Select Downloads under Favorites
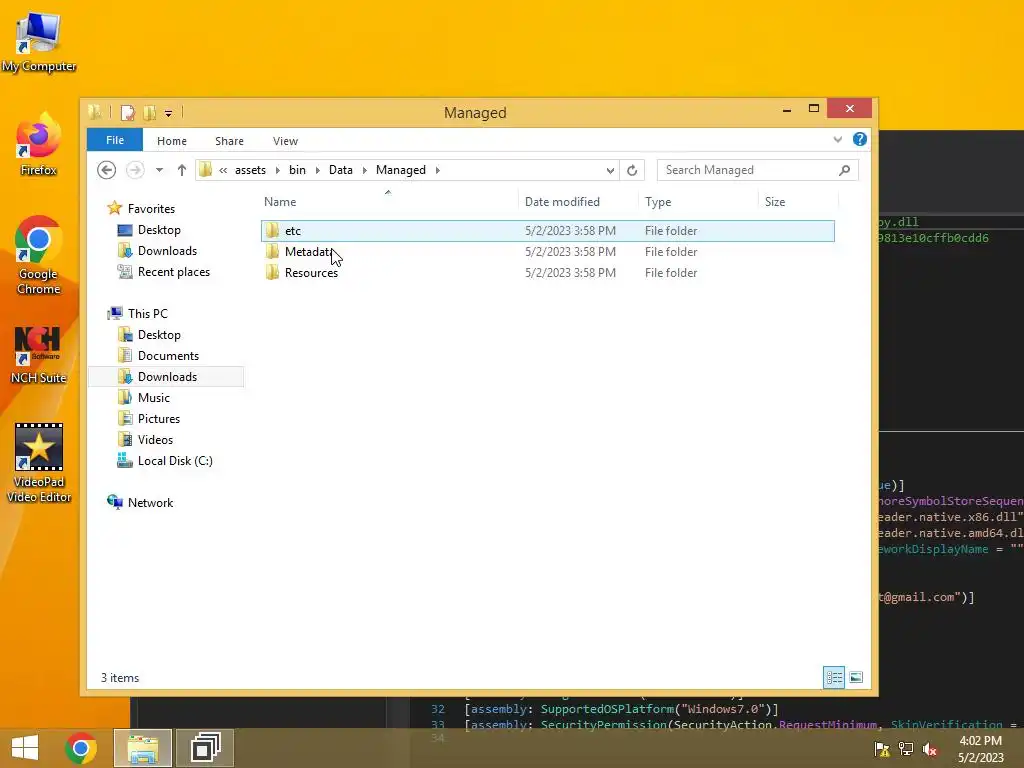Screen dimensions: 1024x768 pos(167,251)
